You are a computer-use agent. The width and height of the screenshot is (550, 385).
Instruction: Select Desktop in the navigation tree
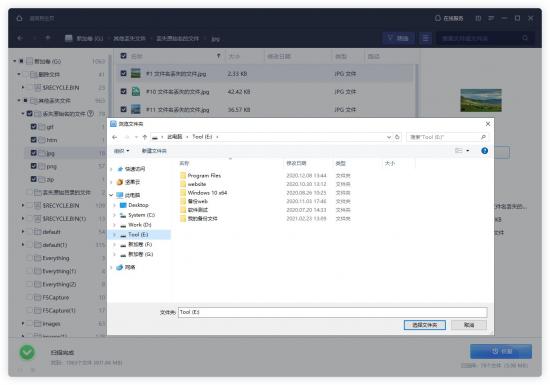(138, 205)
